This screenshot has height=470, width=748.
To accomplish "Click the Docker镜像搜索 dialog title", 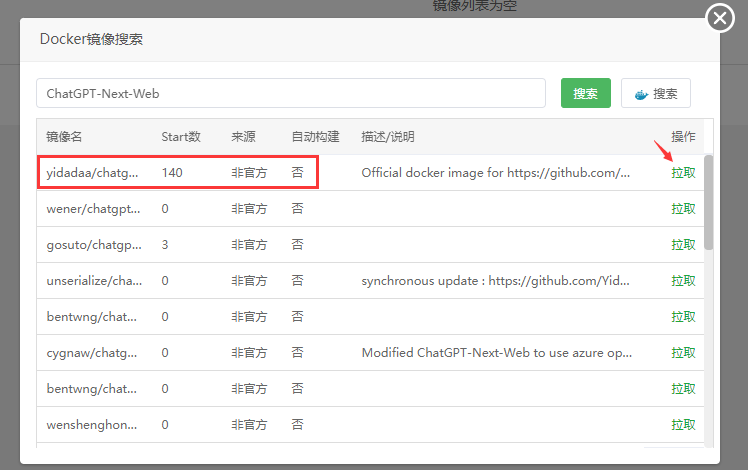I will [x=91, y=39].
